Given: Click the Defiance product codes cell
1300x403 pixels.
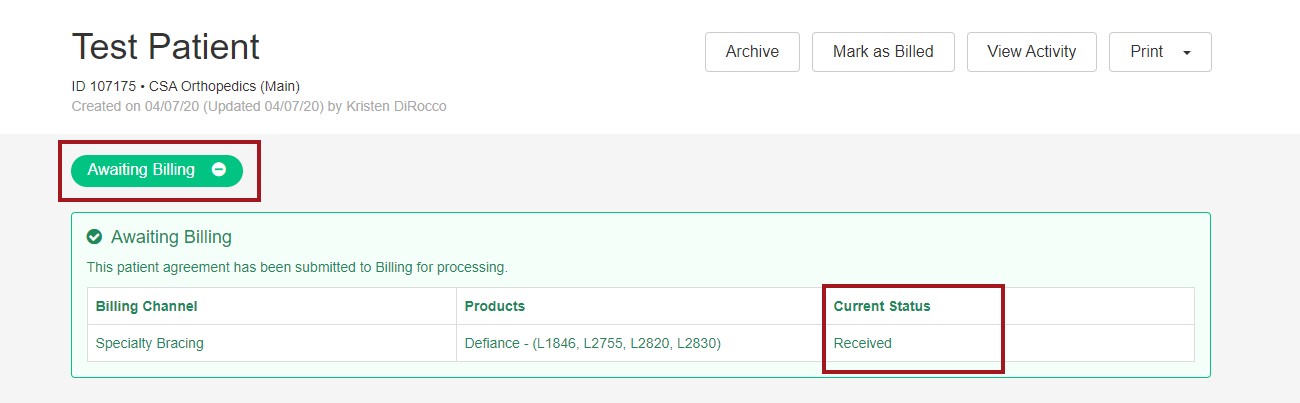Looking at the screenshot, I should coord(593,343).
